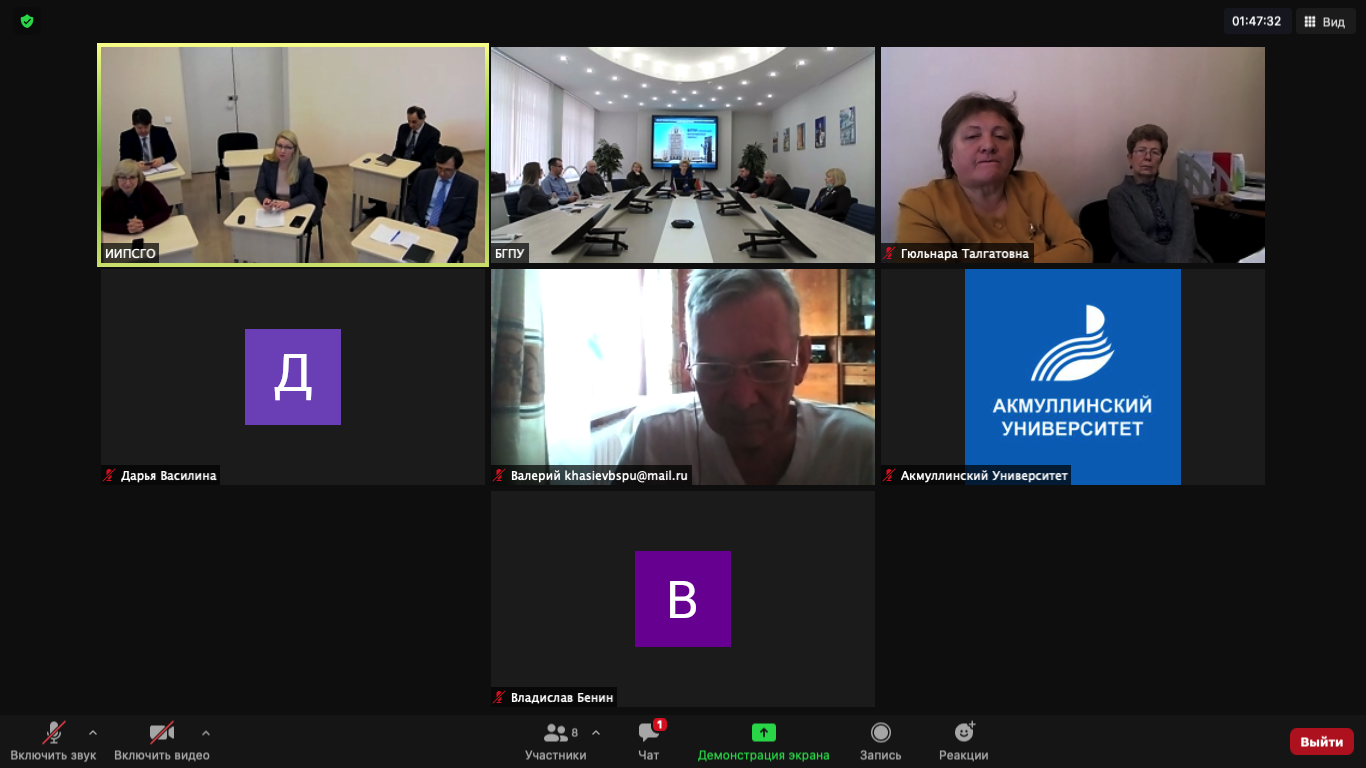Expand video options arrow next to camera
Viewport: 1366px width, 768px height.
(206, 732)
